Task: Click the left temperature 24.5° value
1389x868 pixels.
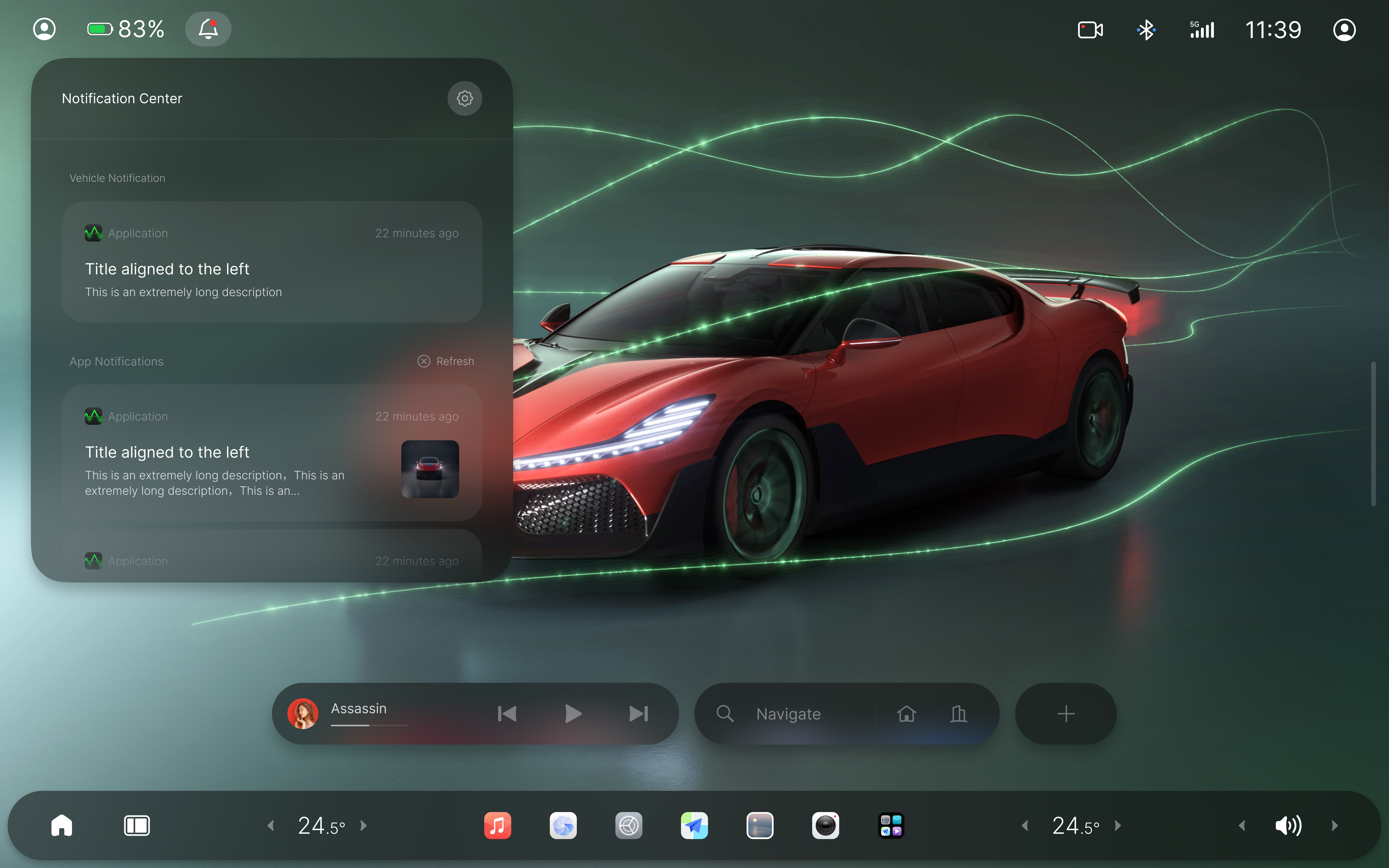Action: pos(321,826)
